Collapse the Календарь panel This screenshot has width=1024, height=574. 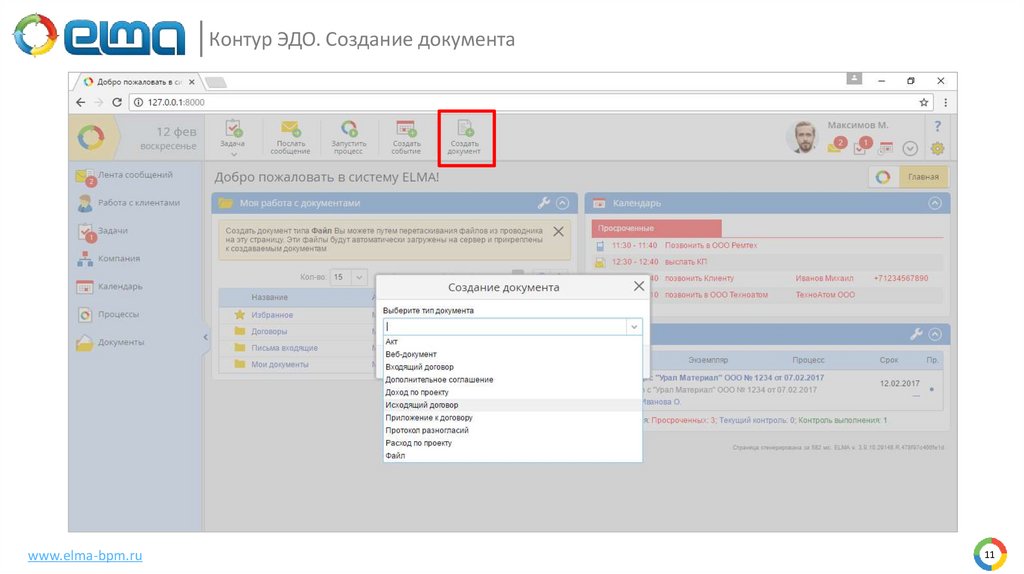(x=935, y=203)
